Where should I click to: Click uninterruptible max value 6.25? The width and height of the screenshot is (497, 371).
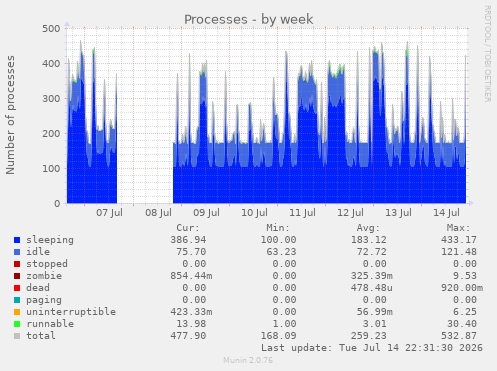(465, 312)
